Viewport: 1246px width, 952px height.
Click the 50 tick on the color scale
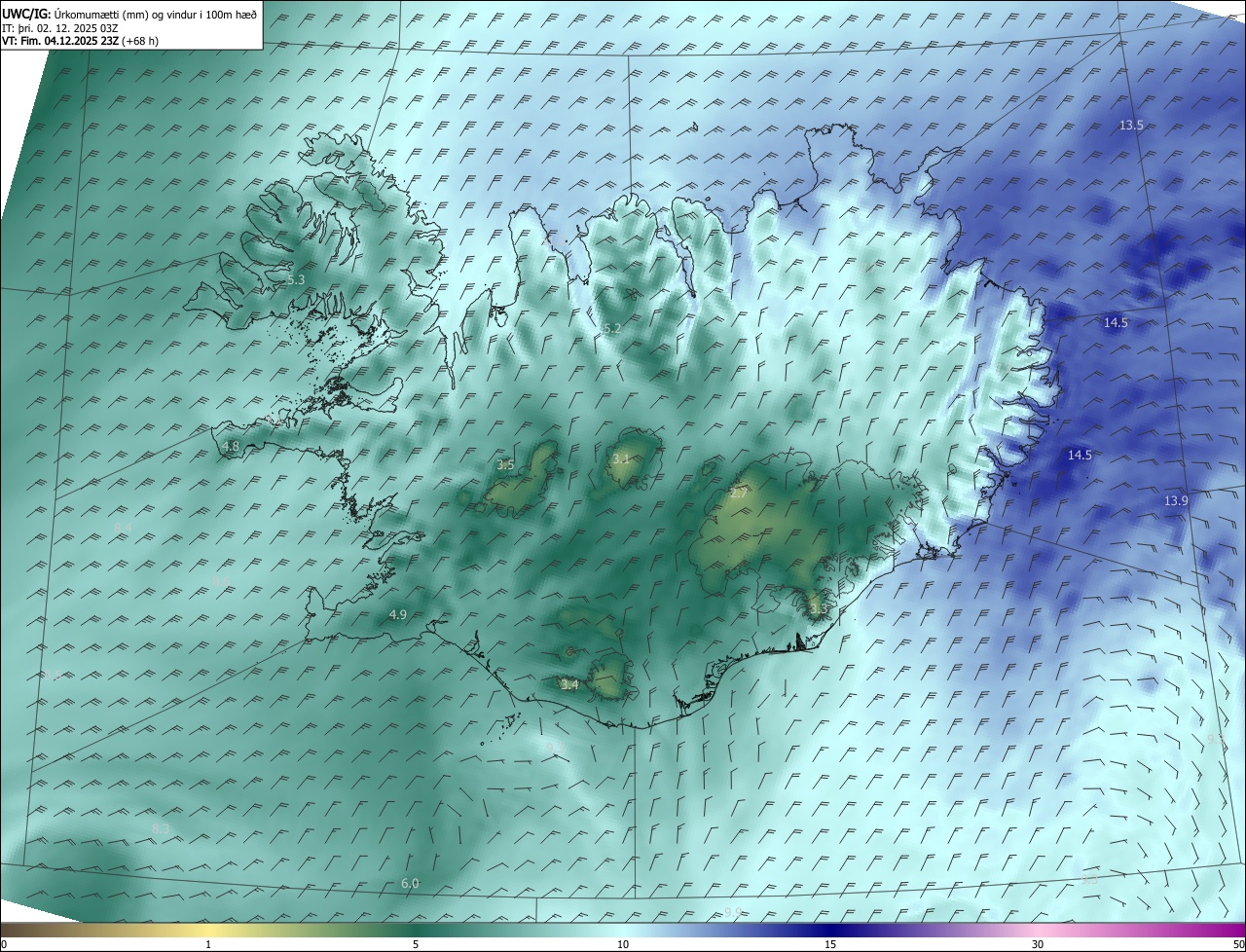pos(1238,944)
